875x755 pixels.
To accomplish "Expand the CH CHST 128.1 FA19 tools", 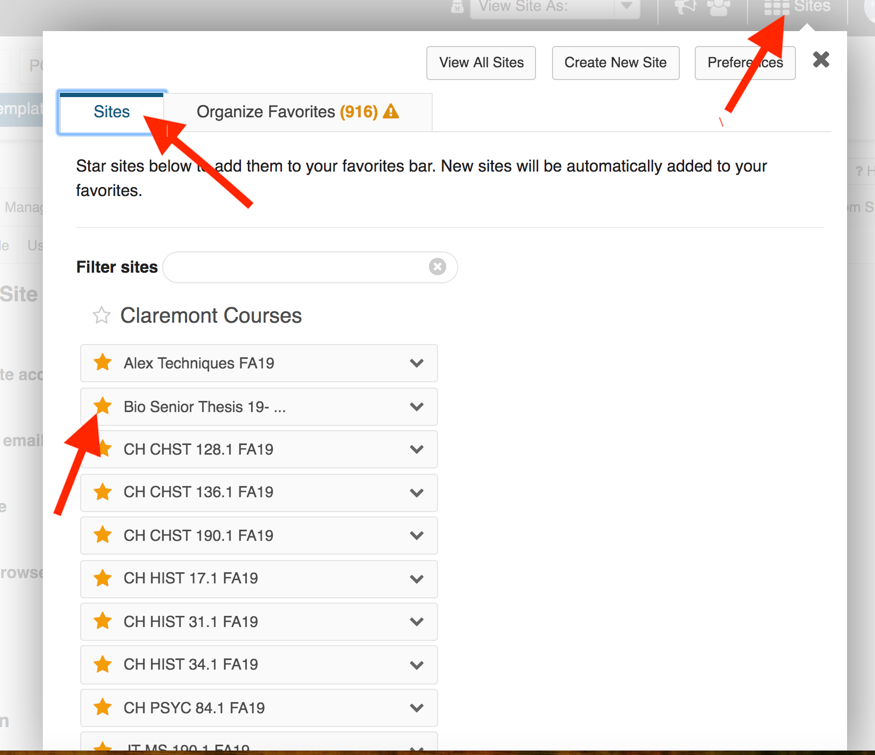I will pos(416,449).
